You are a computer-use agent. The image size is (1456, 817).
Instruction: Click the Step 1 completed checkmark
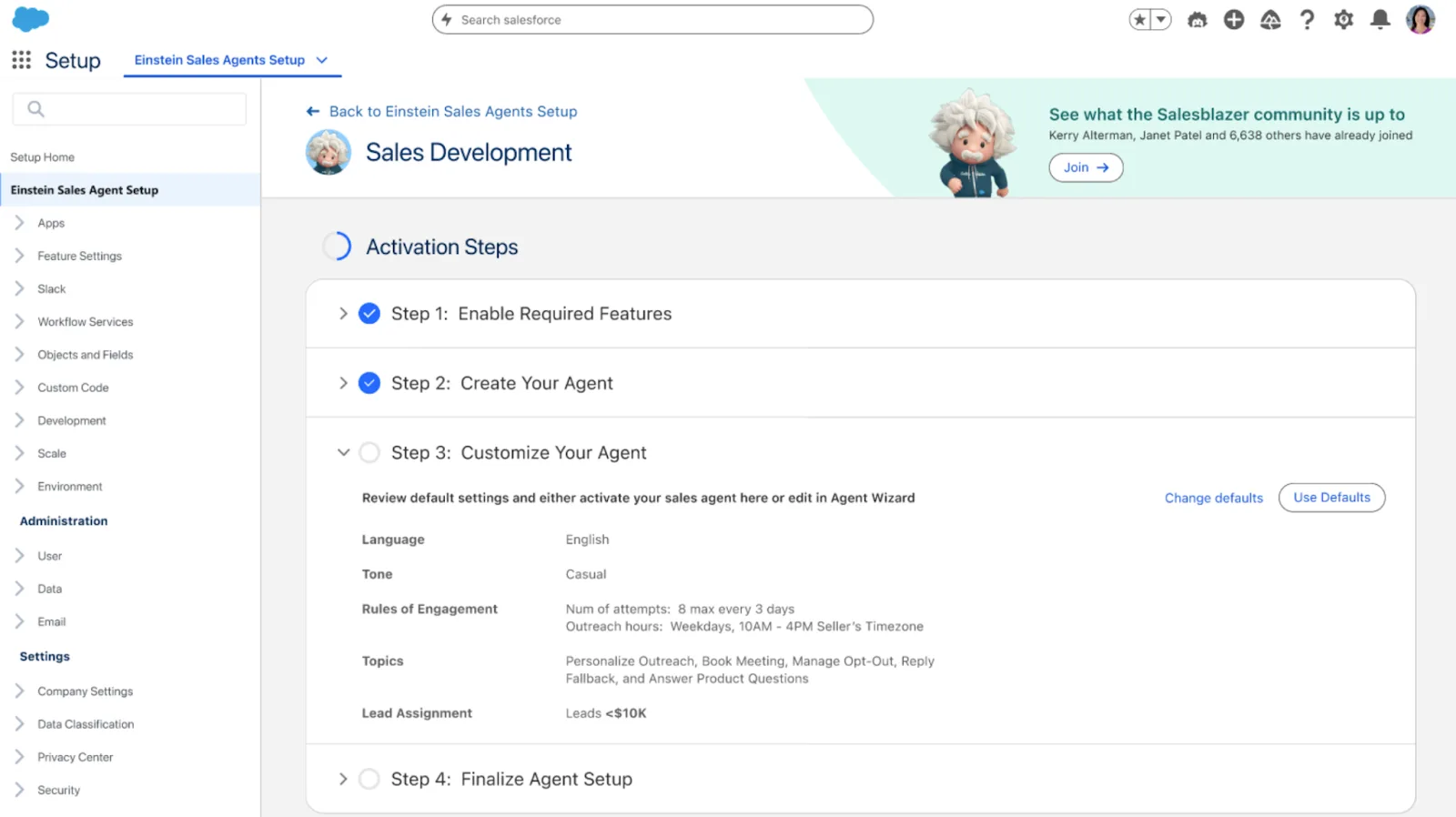[x=369, y=314]
